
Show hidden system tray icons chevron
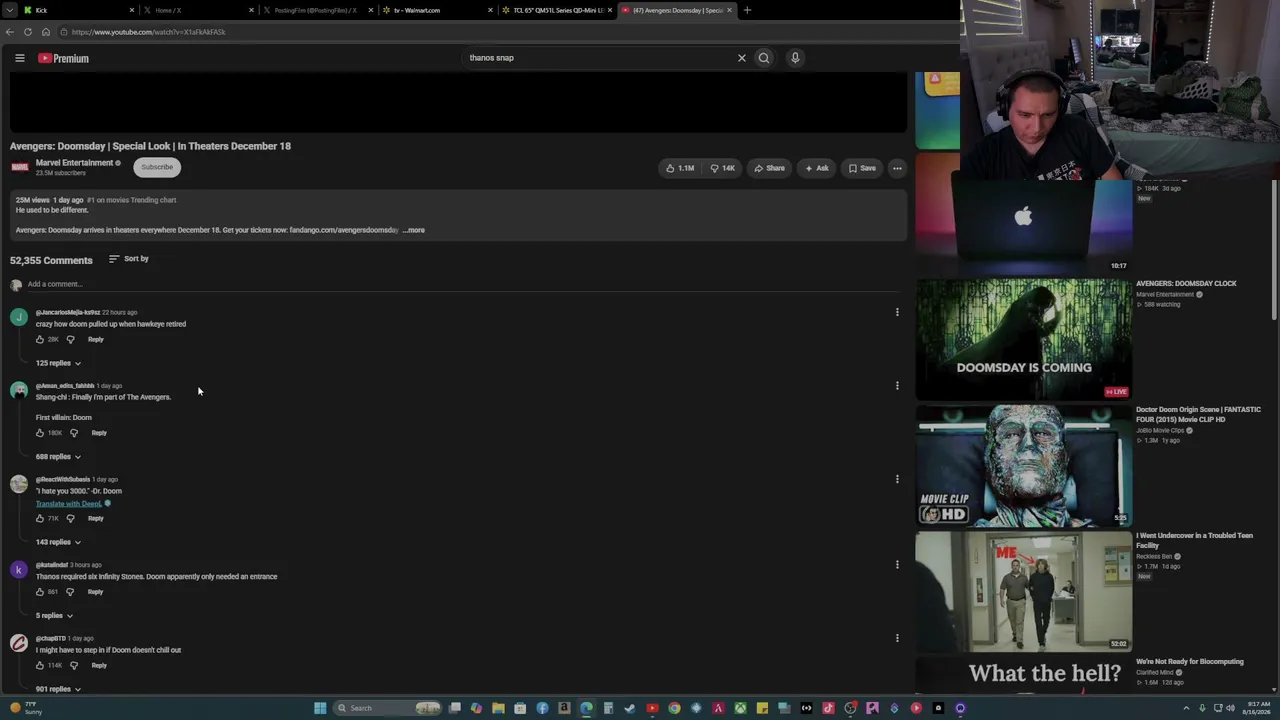[x=1186, y=708]
